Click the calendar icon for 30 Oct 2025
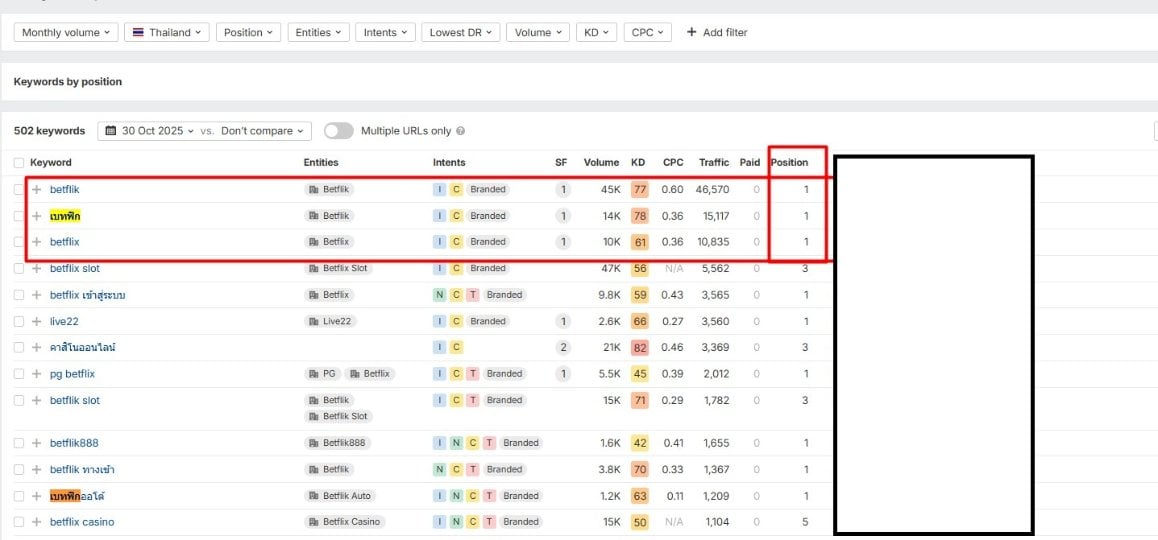Image resolution: width=1158 pixels, height=540 pixels. pos(111,131)
